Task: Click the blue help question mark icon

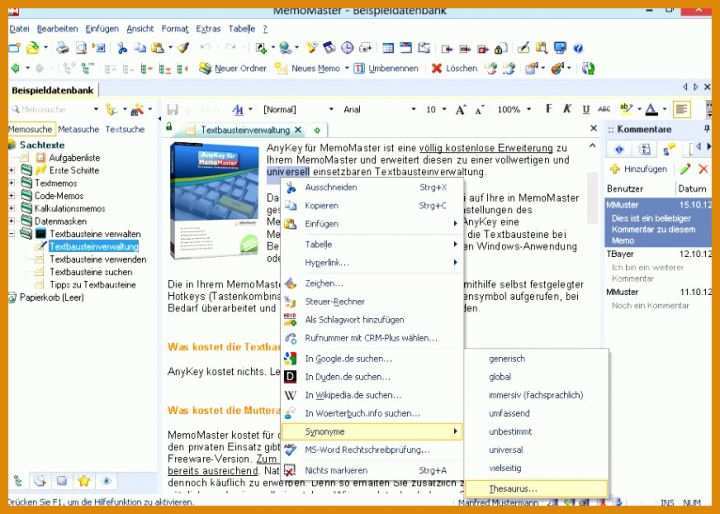Action: click(578, 48)
